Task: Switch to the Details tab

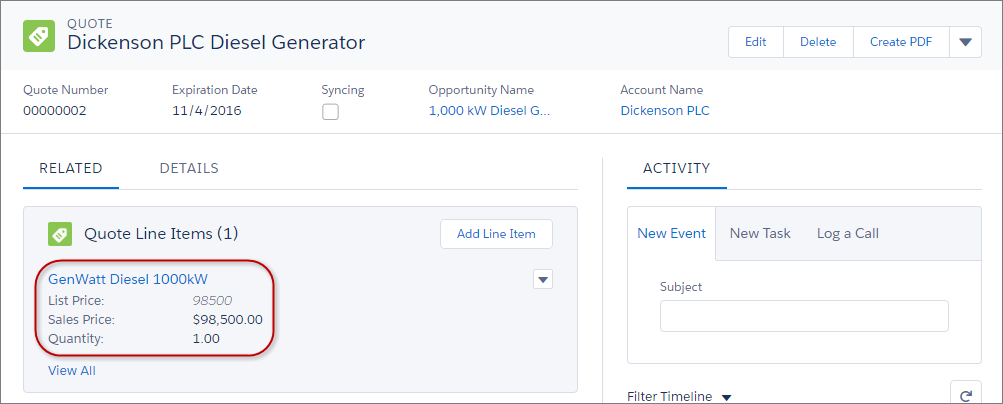Action: [189, 168]
